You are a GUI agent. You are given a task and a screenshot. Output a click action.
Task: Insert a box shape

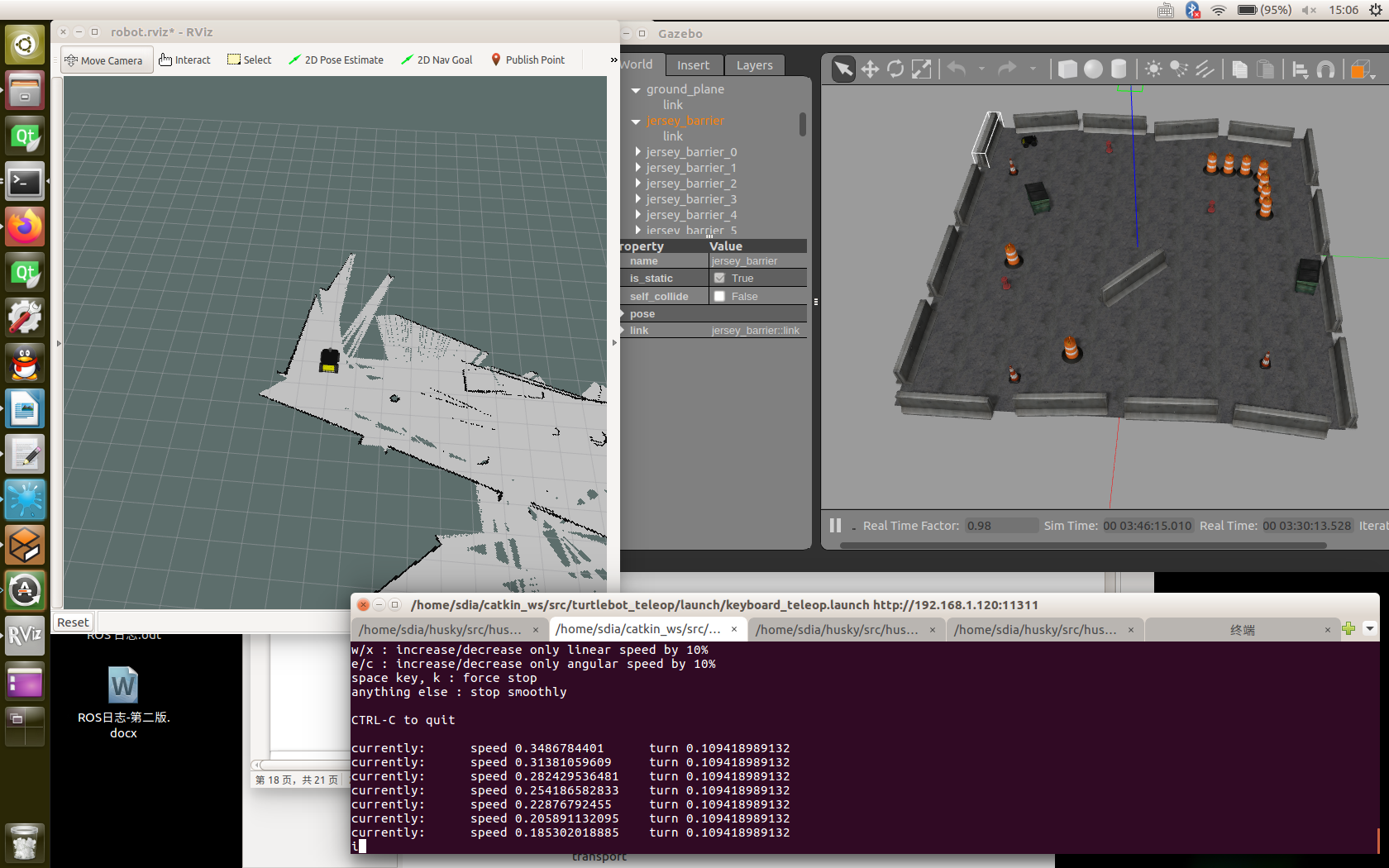coord(1067,69)
